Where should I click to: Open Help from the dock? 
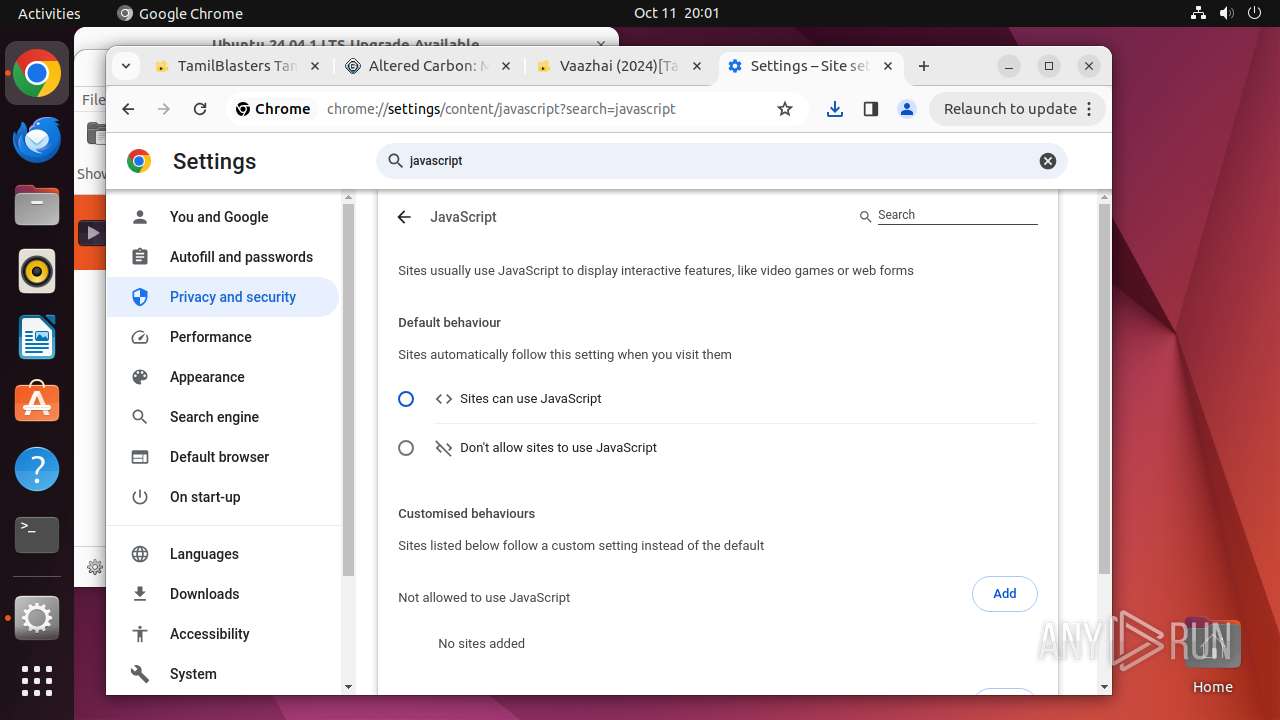tap(37, 469)
